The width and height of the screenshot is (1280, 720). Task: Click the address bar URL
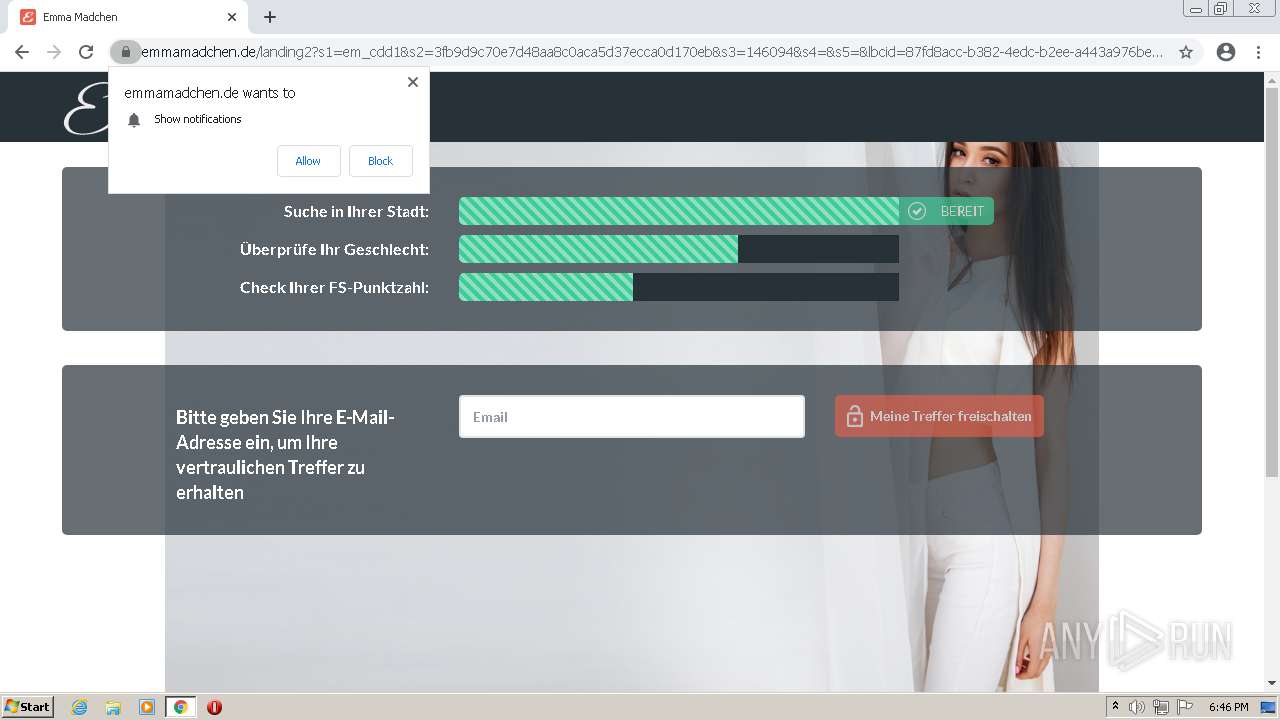coord(651,52)
